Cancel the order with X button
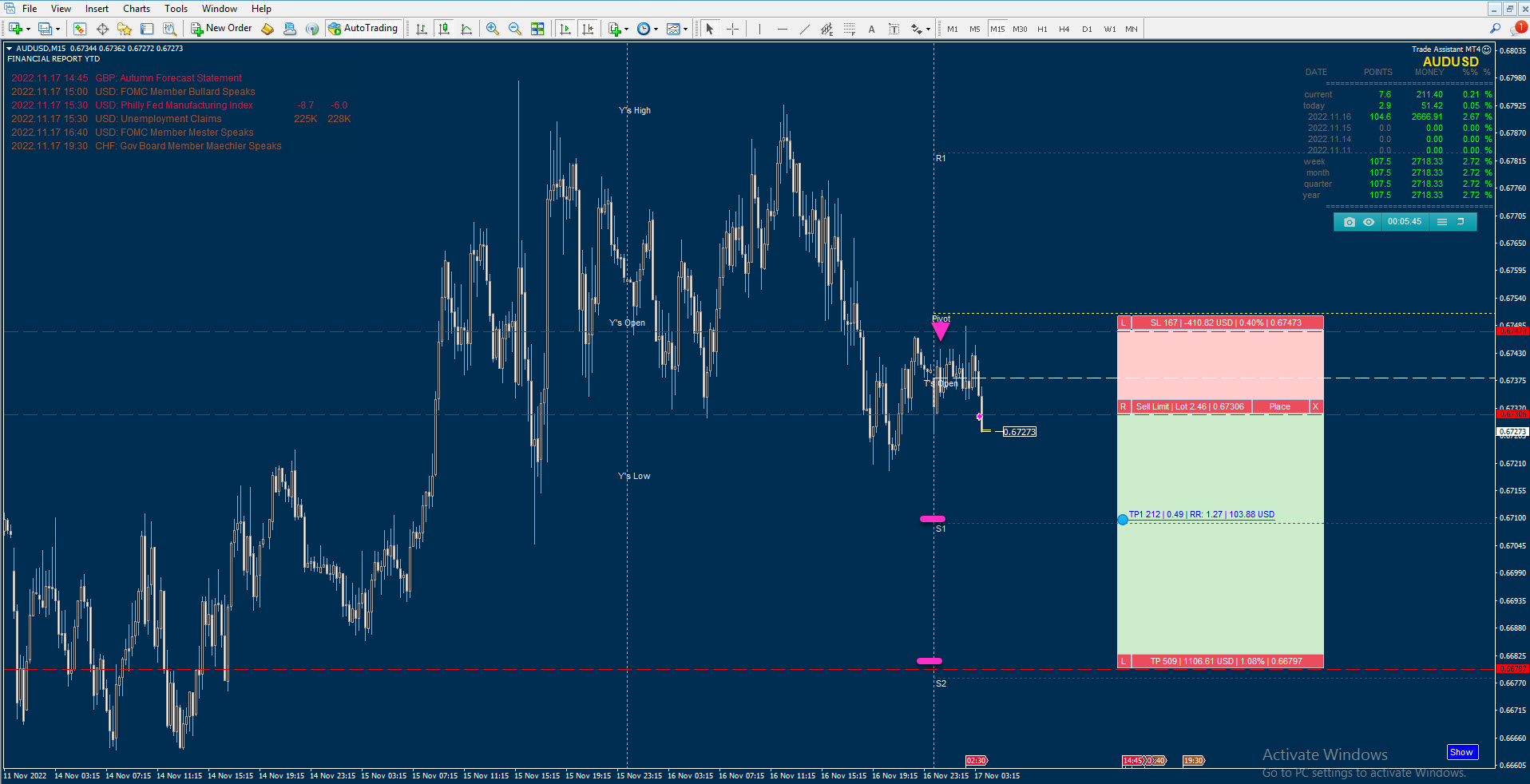 (x=1315, y=407)
